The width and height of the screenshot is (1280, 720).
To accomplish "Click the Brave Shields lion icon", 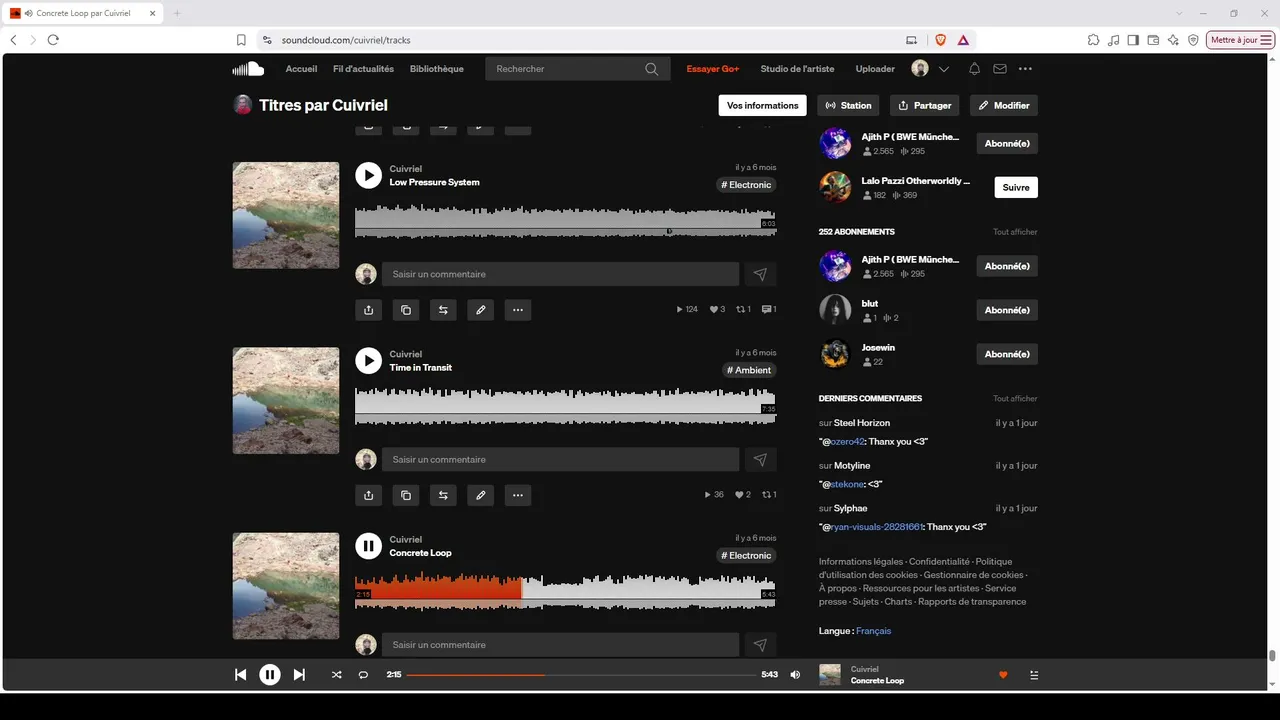I will click(x=940, y=40).
